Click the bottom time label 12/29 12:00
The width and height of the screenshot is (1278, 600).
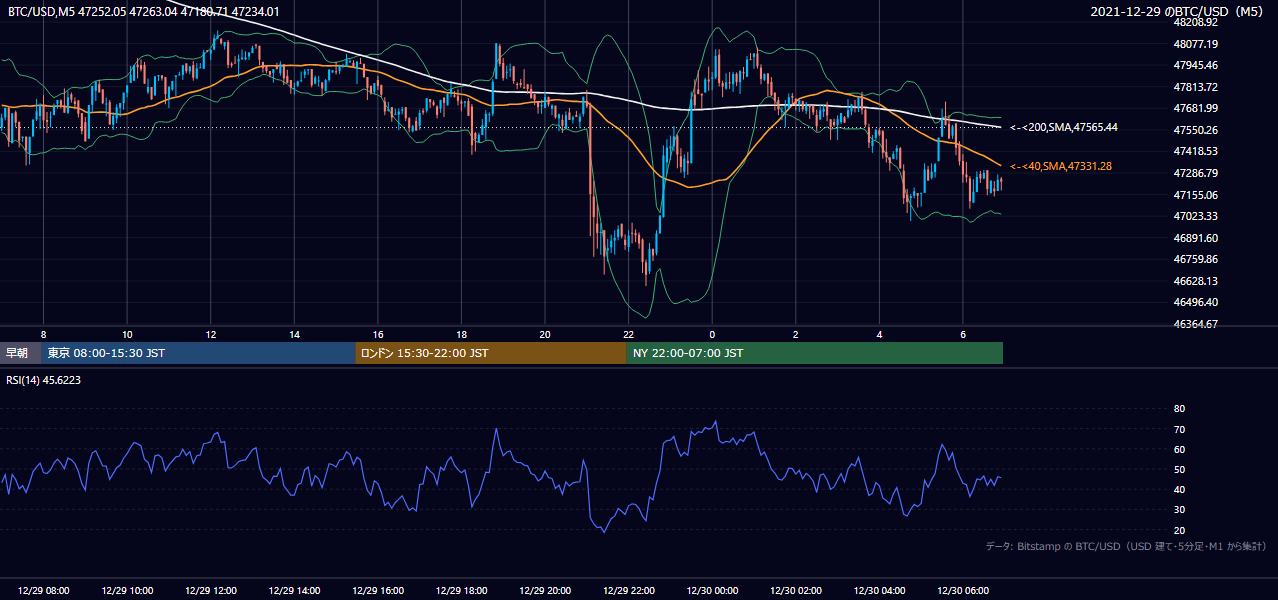pyautogui.click(x=211, y=591)
